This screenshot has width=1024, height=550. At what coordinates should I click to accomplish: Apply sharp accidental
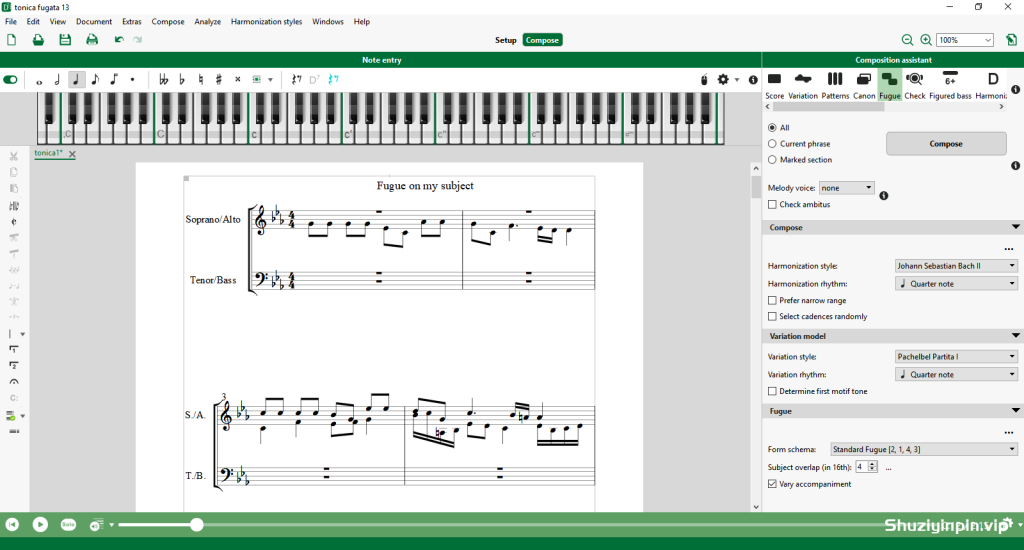(x=219, y=80)
